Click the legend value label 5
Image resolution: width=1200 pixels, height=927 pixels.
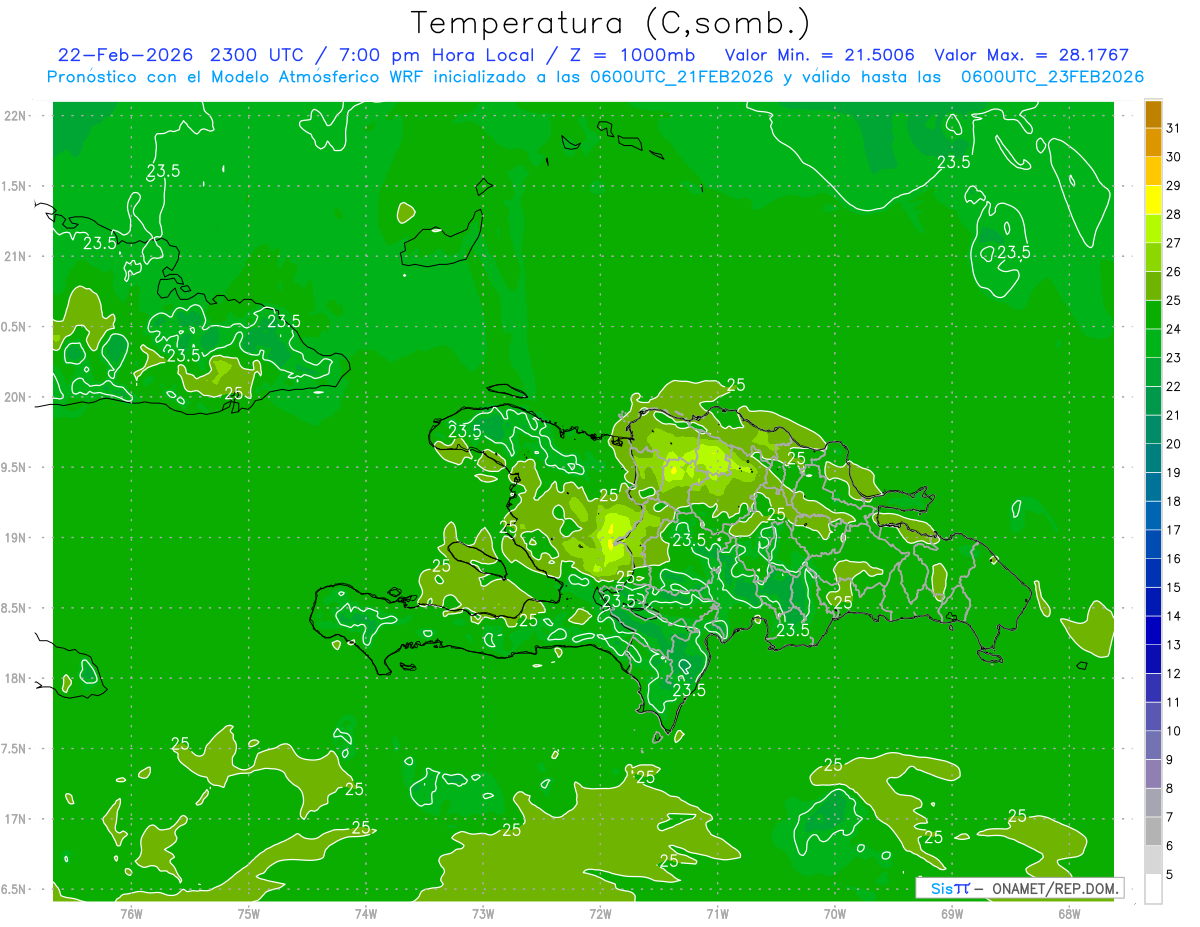[1171, 875]
